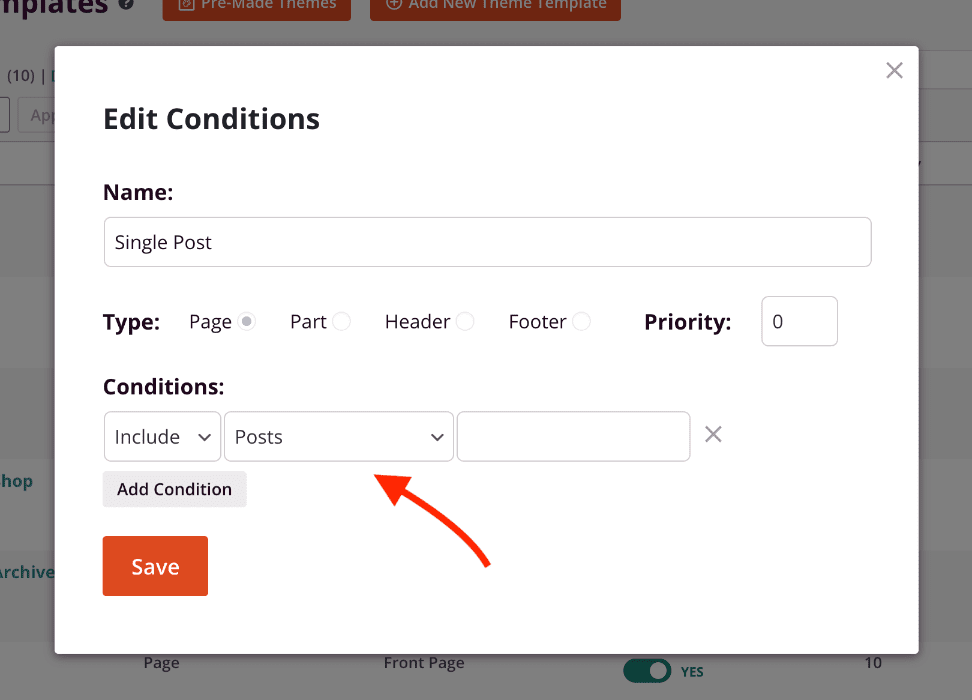Screen dimensions: 972x700
Task: Click the Add Condition button
Action: tap(174, 489)
